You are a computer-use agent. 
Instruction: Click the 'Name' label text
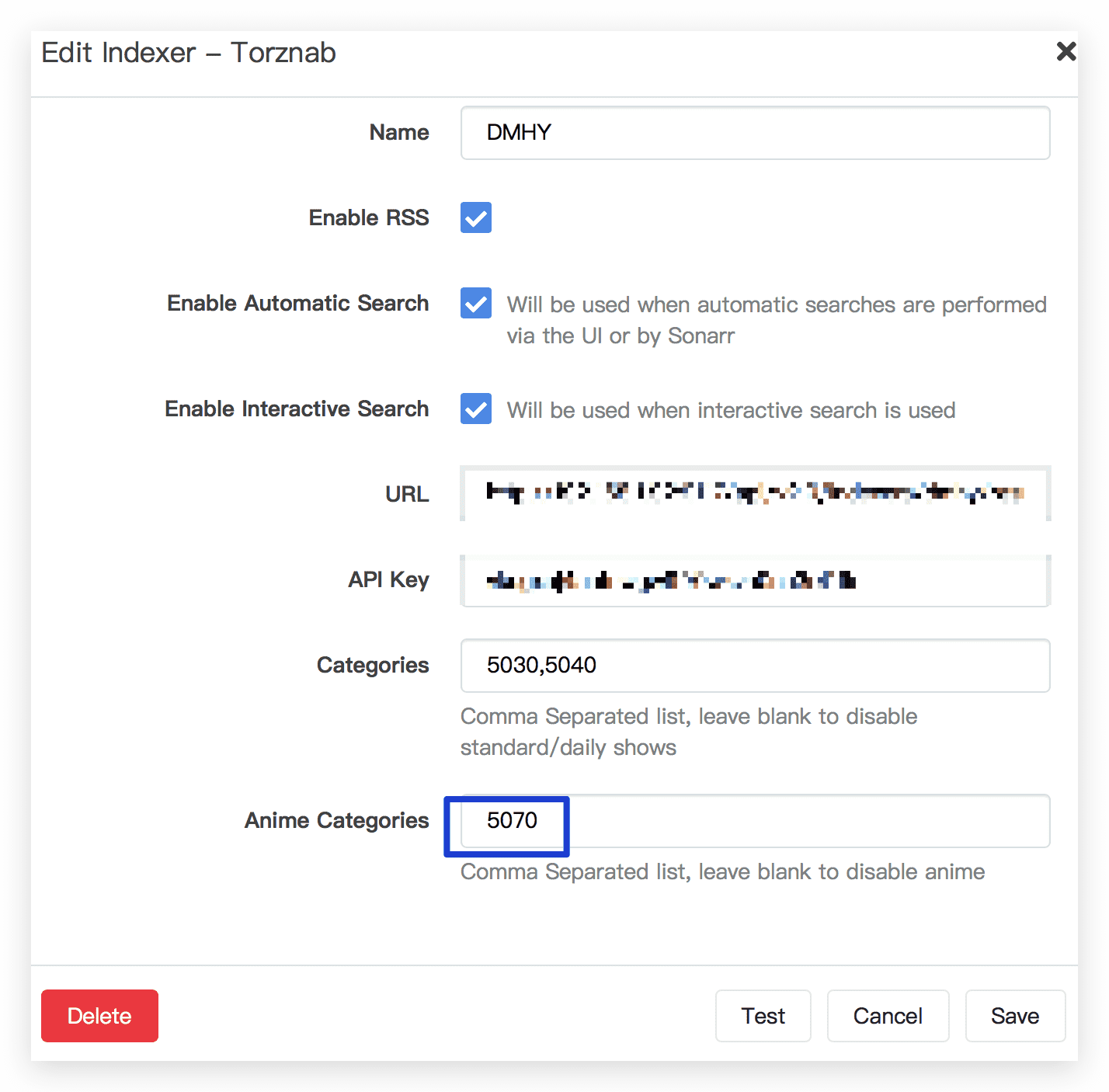click(399, 132)
